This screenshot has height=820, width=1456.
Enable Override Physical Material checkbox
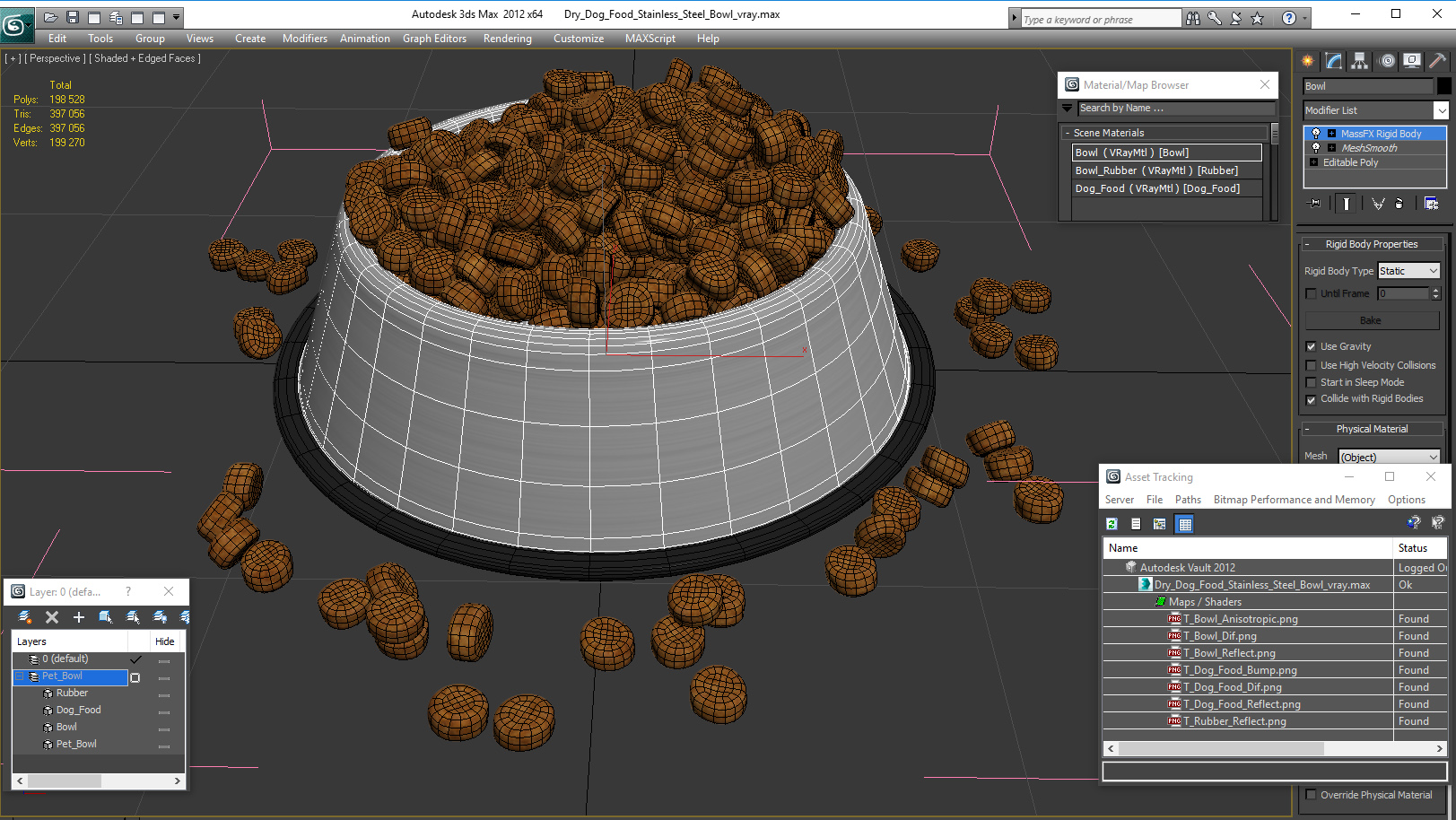tap(1311, 795)
